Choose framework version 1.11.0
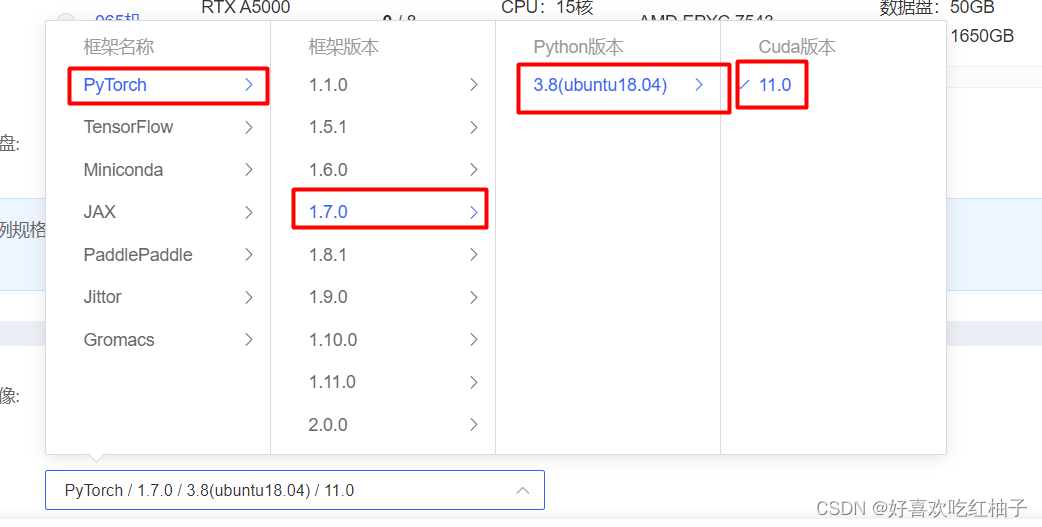The image size is (1042, 527). point(383,382)
